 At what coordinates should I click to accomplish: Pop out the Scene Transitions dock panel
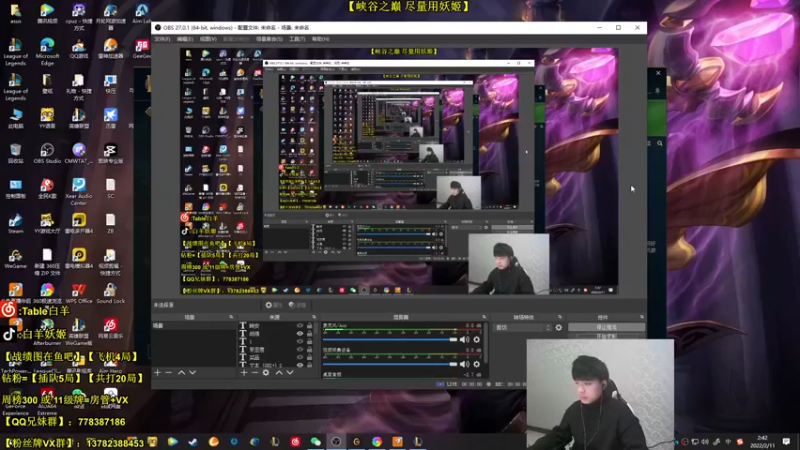[x=560, y=317]
